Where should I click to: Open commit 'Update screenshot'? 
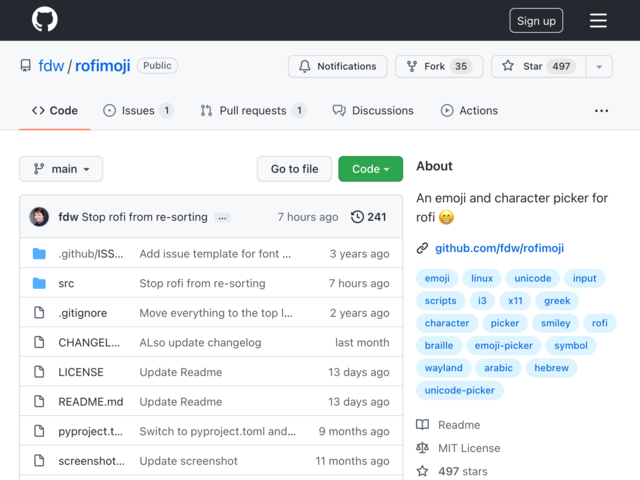coord(189,461)
